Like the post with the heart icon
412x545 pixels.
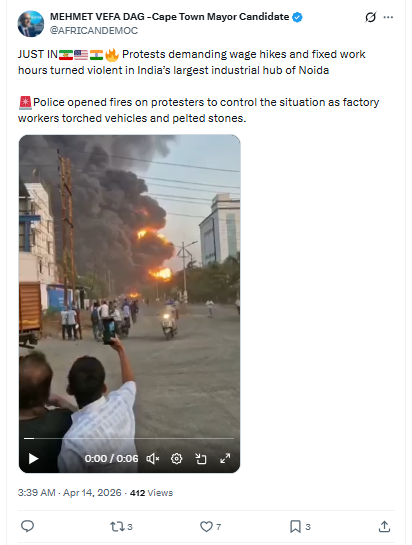click(x=206, y=527)
